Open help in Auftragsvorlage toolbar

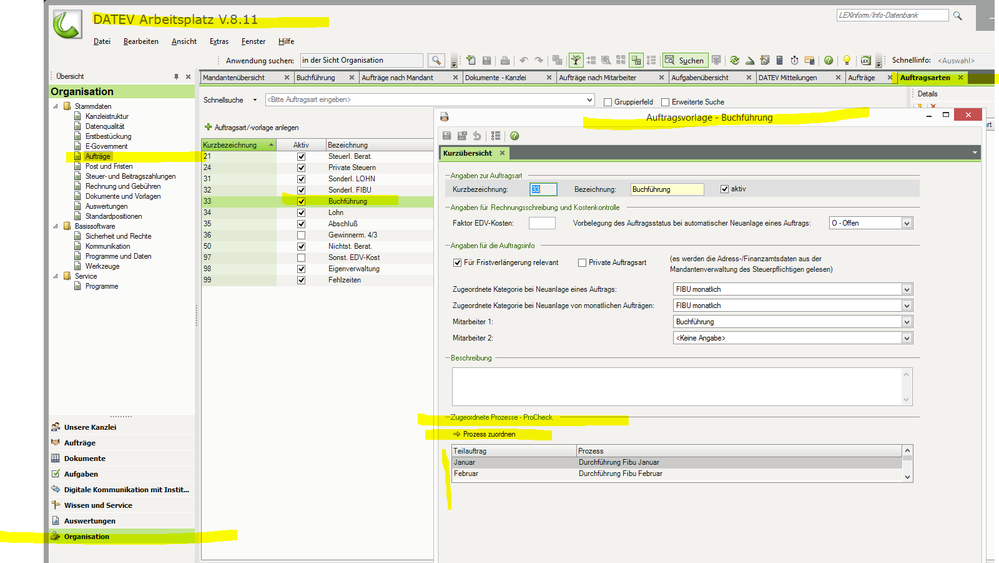(x=514, y=136)
